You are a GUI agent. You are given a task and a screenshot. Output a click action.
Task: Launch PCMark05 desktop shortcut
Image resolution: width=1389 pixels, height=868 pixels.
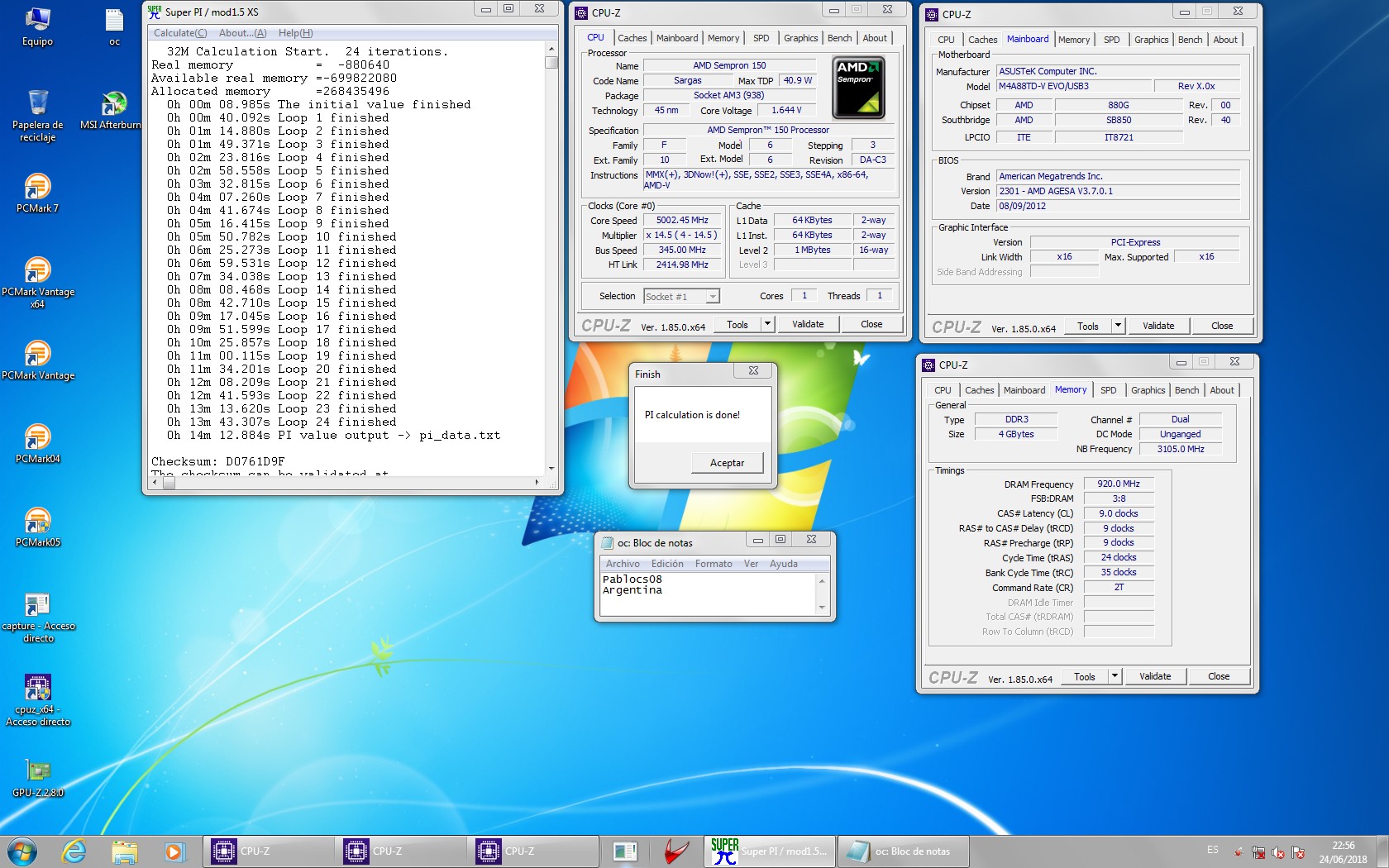click(x=38, y=527)
